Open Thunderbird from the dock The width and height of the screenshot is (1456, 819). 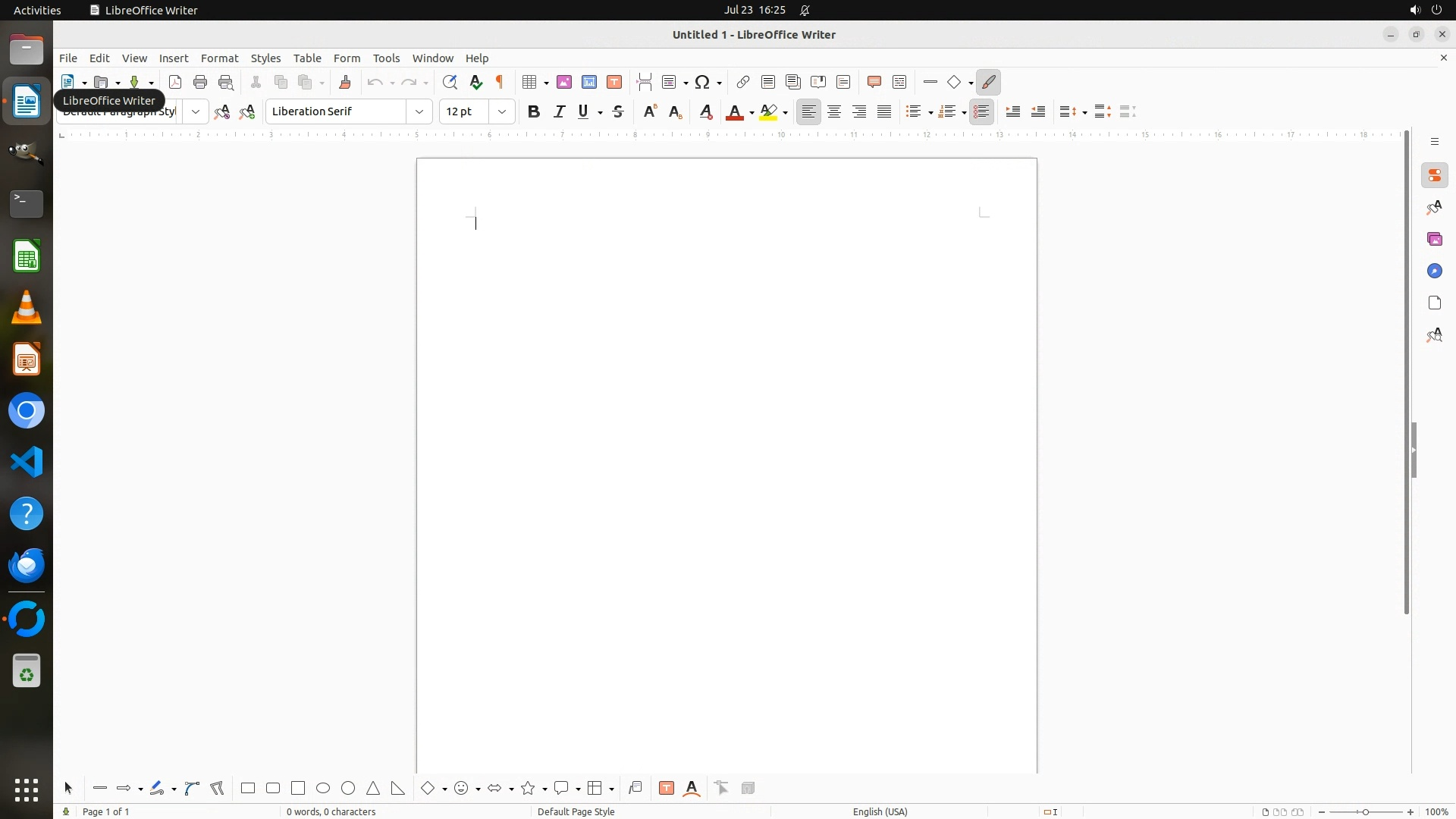pyautogui.click(x=27, y=566)
